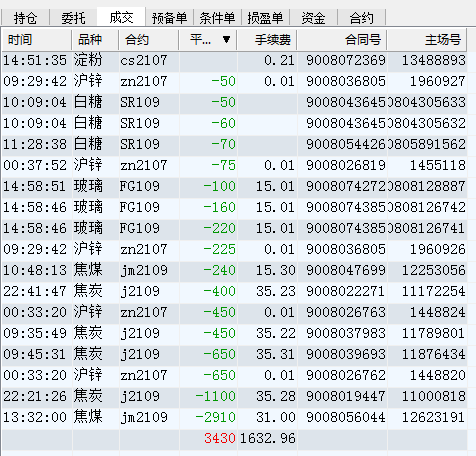
Task: Sort by the 品种 column header
Action: (95, 40)
